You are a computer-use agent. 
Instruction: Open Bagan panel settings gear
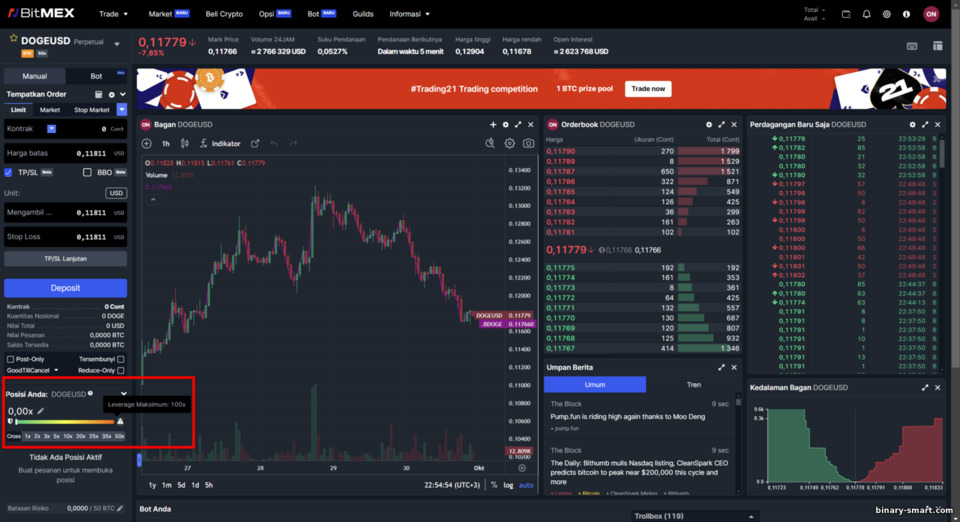tap(506, 124)
